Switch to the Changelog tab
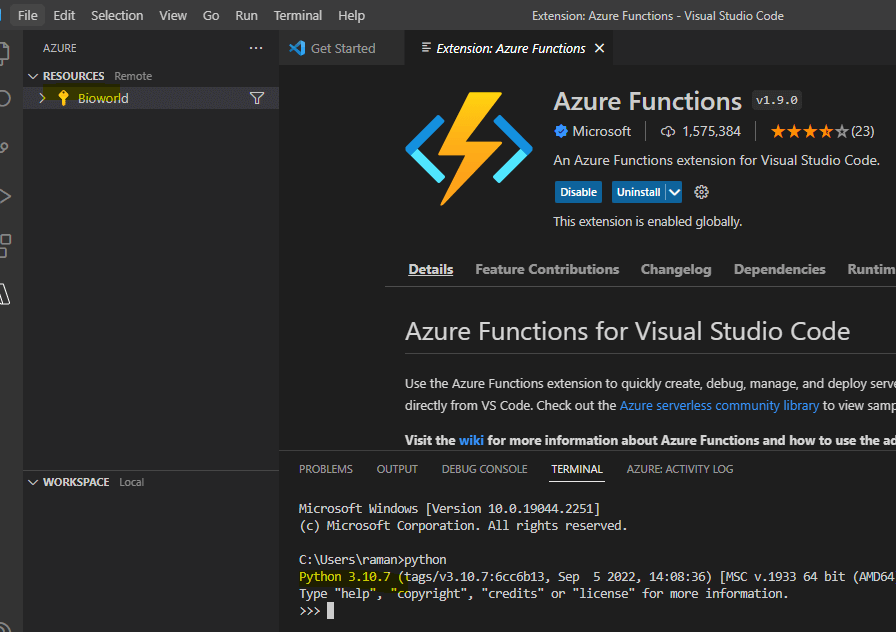Viewport: 896px width, 632px height. pos(675,268)
